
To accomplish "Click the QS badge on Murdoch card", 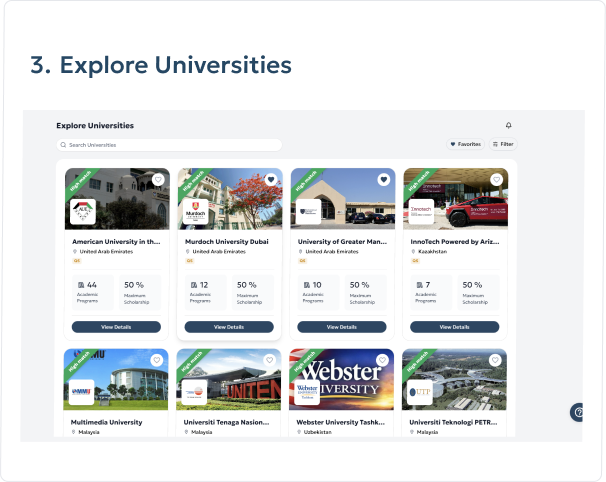I will click(x=189, y=261).
